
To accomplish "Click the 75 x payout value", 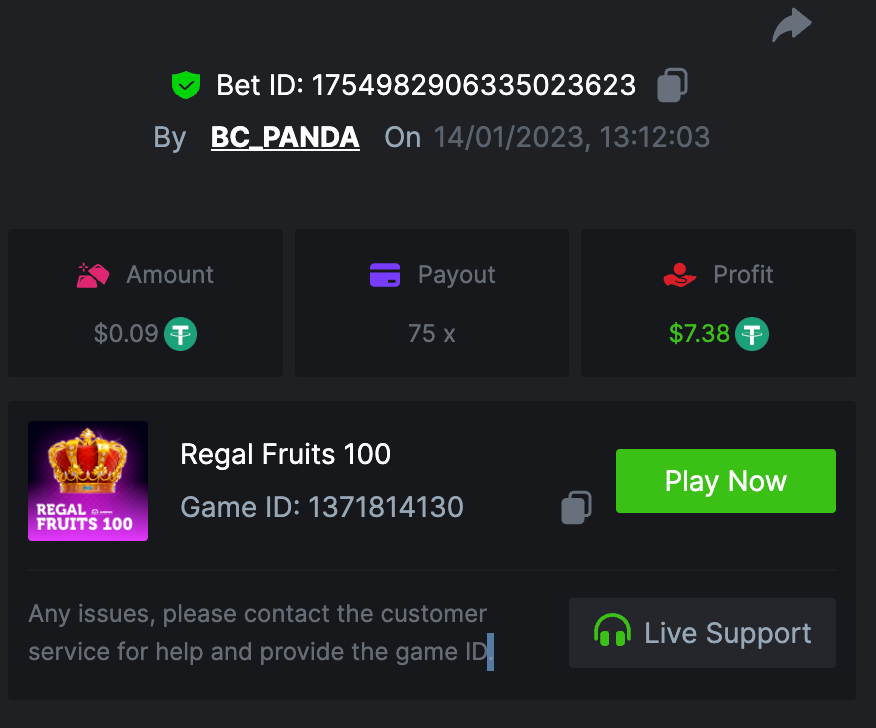I will coord(431,333).
